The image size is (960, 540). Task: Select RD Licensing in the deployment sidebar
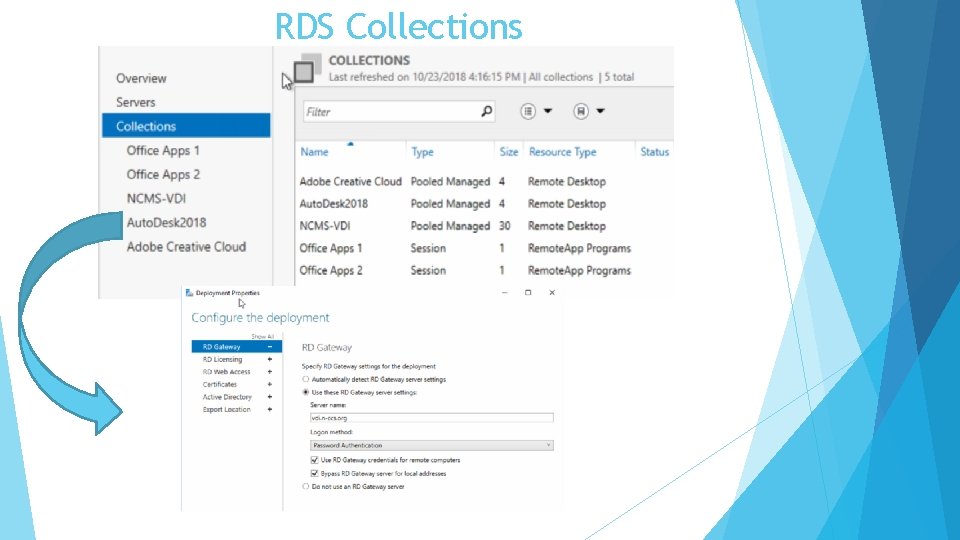[x=222, y=359]
